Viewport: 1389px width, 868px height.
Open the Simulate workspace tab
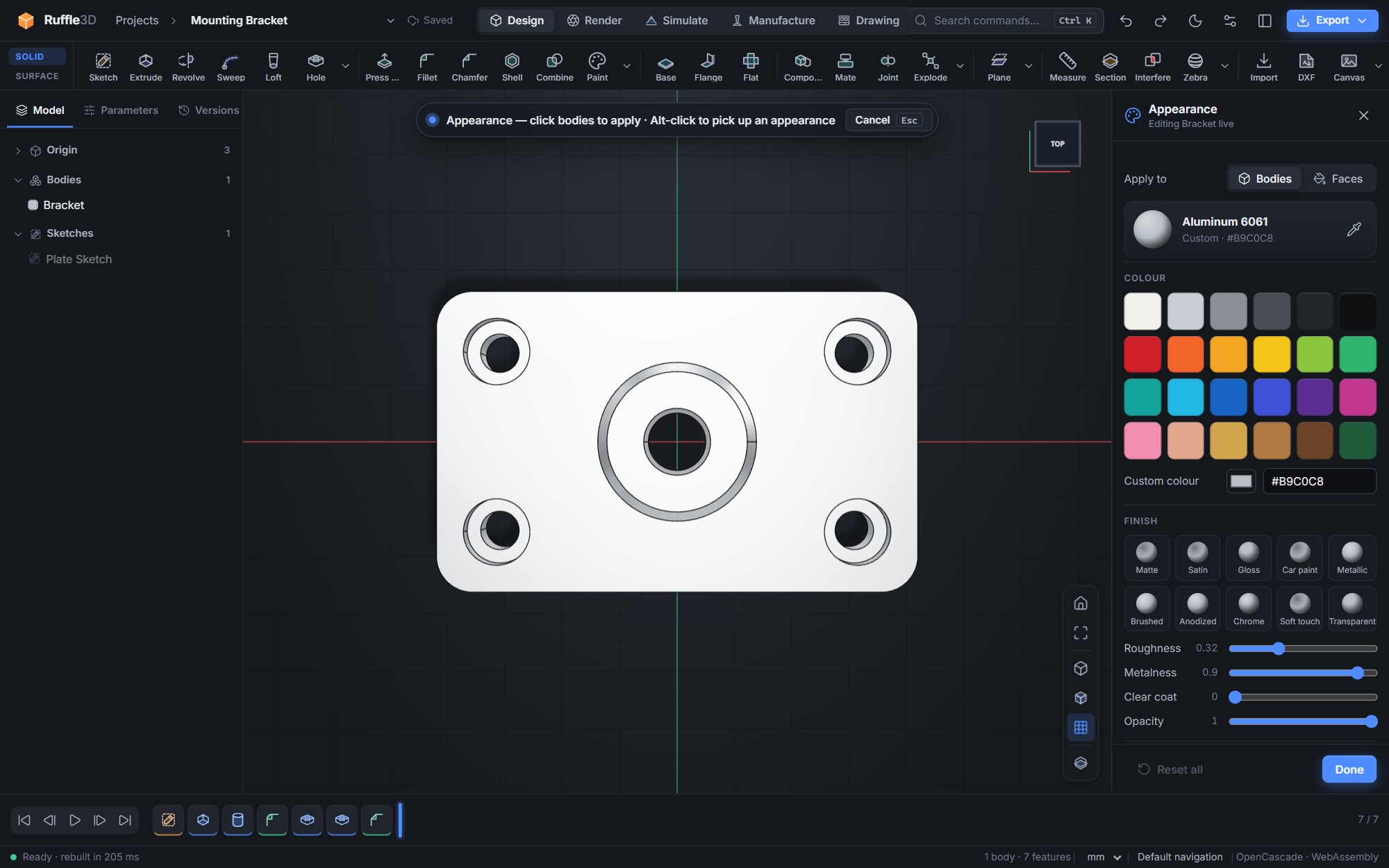(x=676, y=21)
